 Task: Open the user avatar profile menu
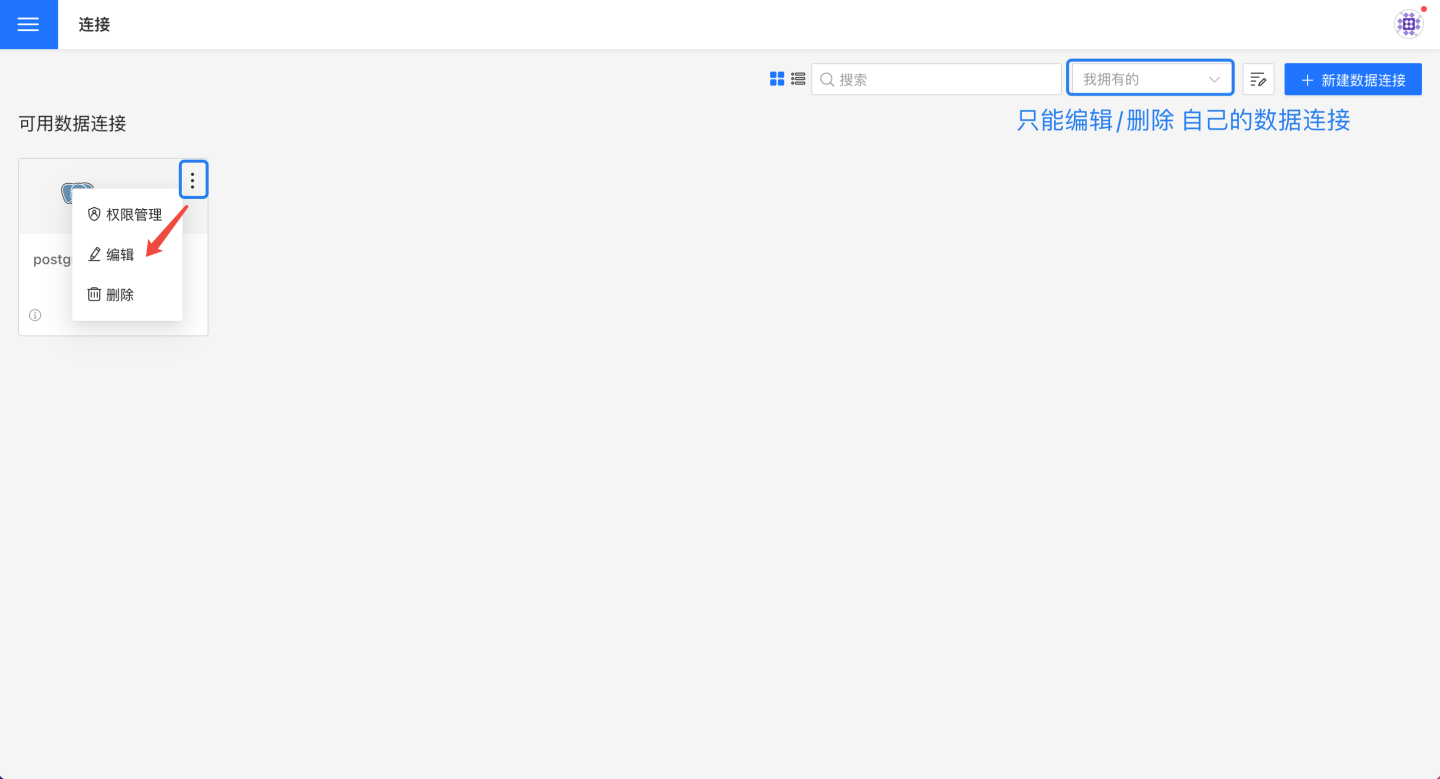1409,24
